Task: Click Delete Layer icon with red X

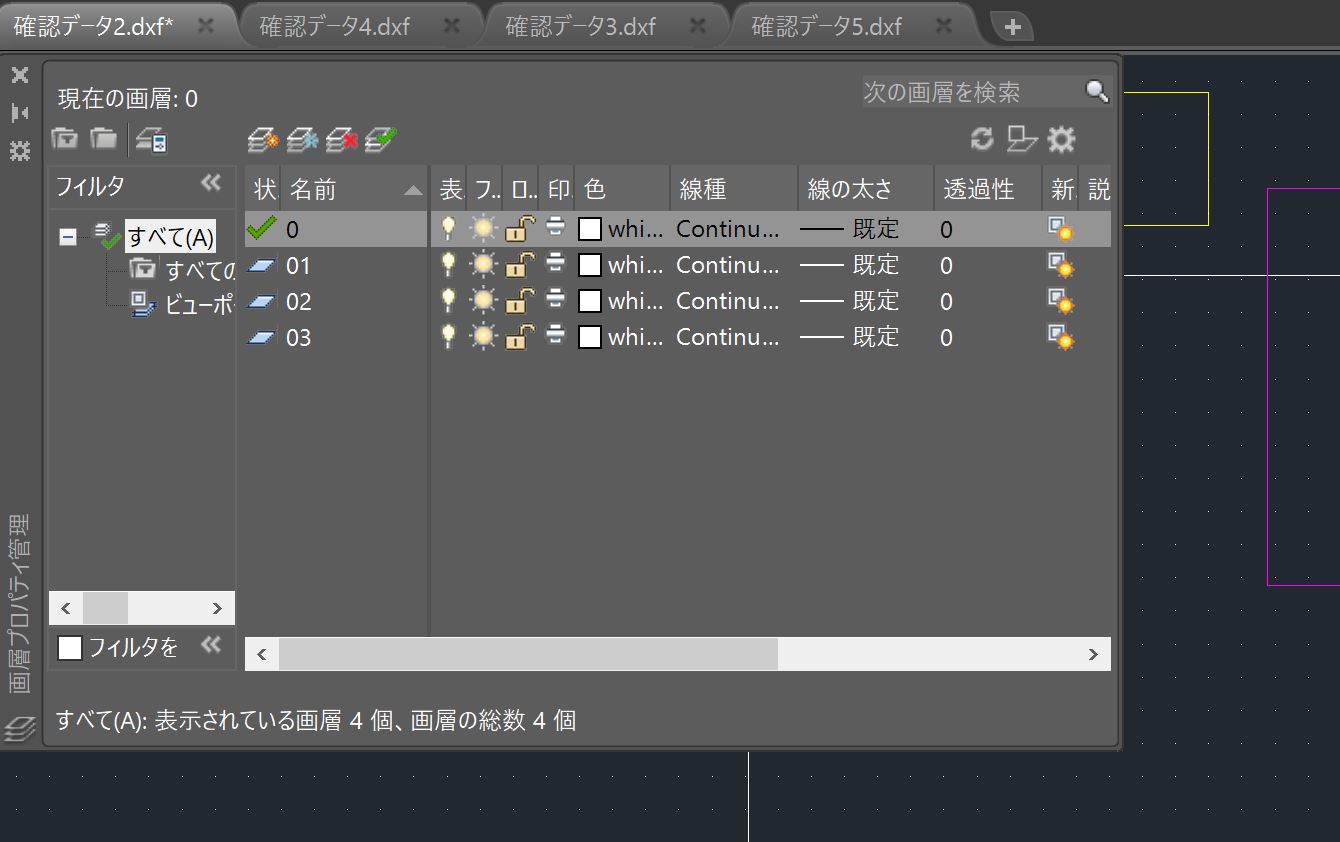Action: coord(342,140)
